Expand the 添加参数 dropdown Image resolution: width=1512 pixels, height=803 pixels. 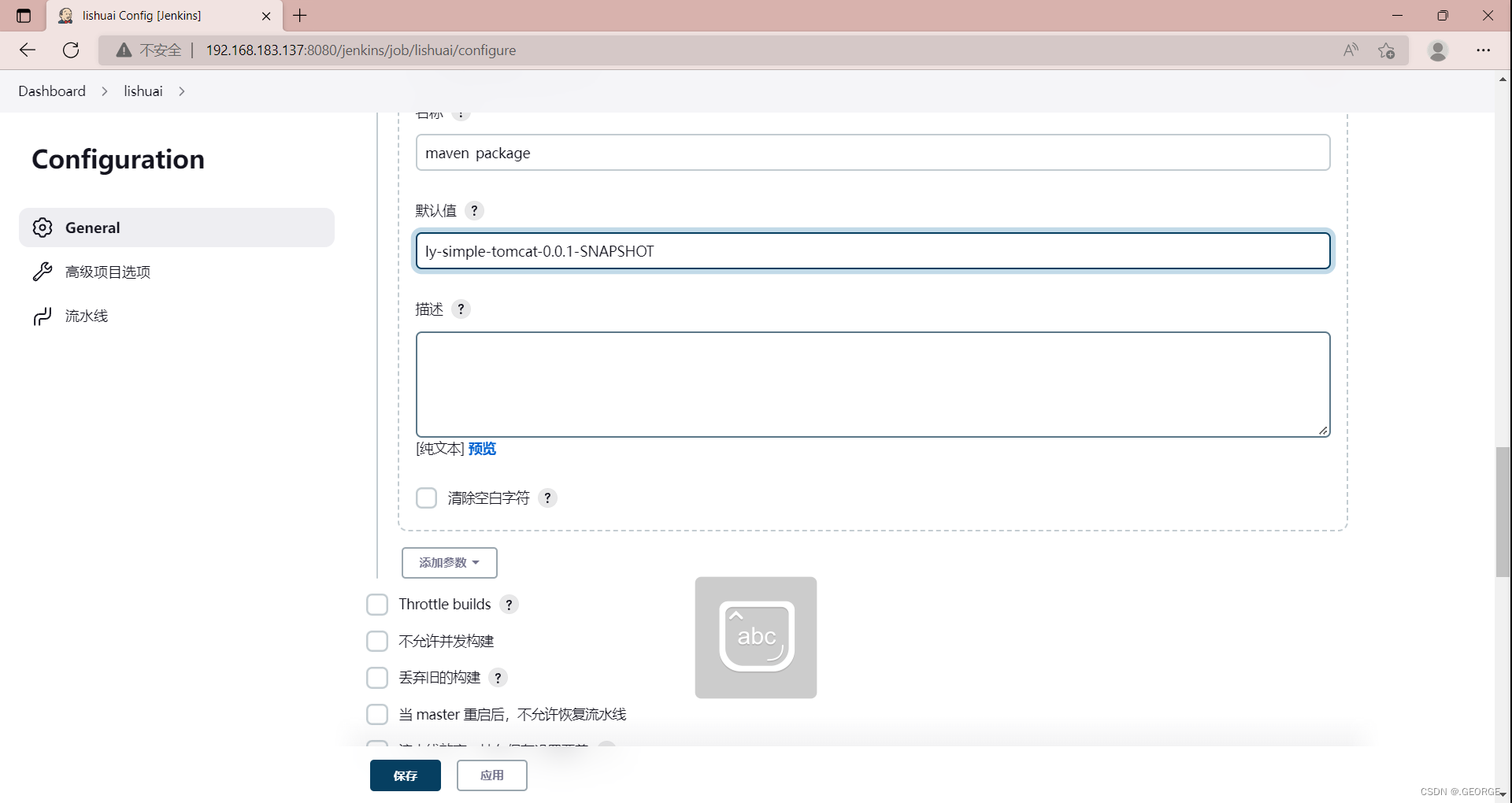450,563
